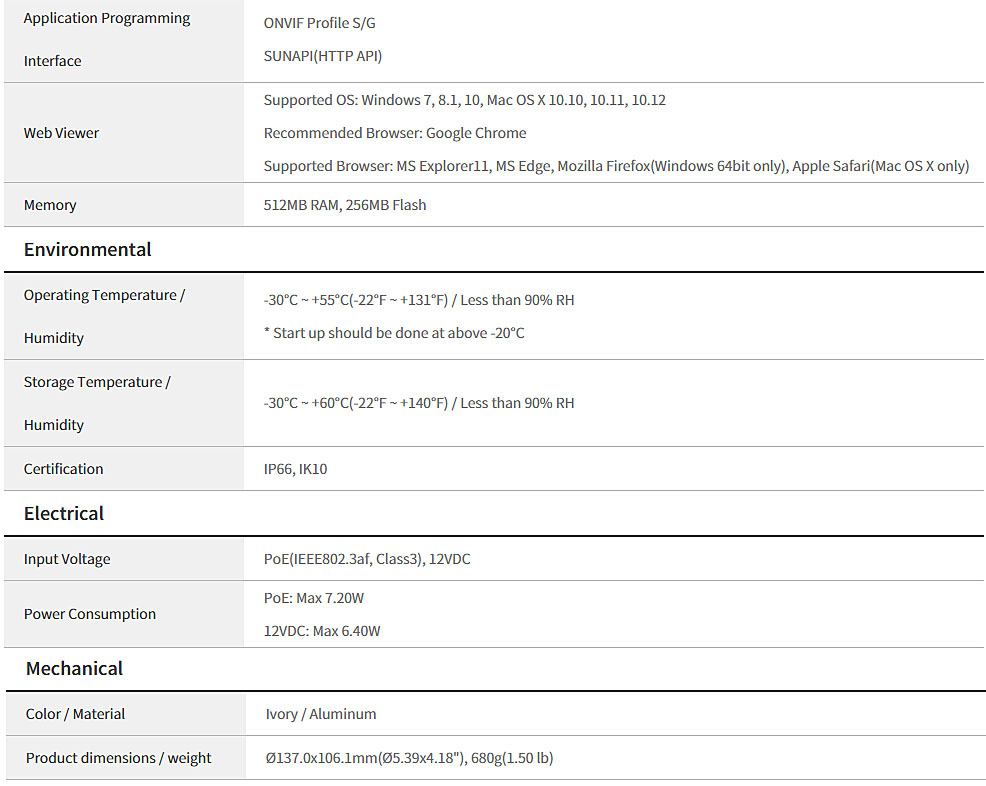Screen dimensions: 986x786
Task: Click the Input Voltage label
Action: [67, 559]
